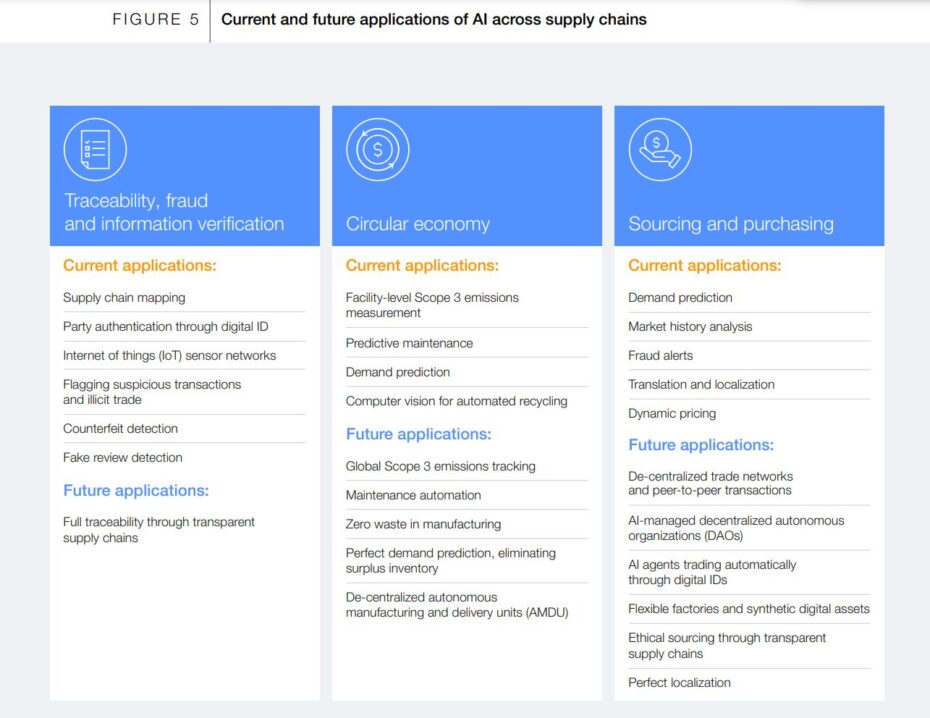Click Perfect localization item

click(679, 682)
